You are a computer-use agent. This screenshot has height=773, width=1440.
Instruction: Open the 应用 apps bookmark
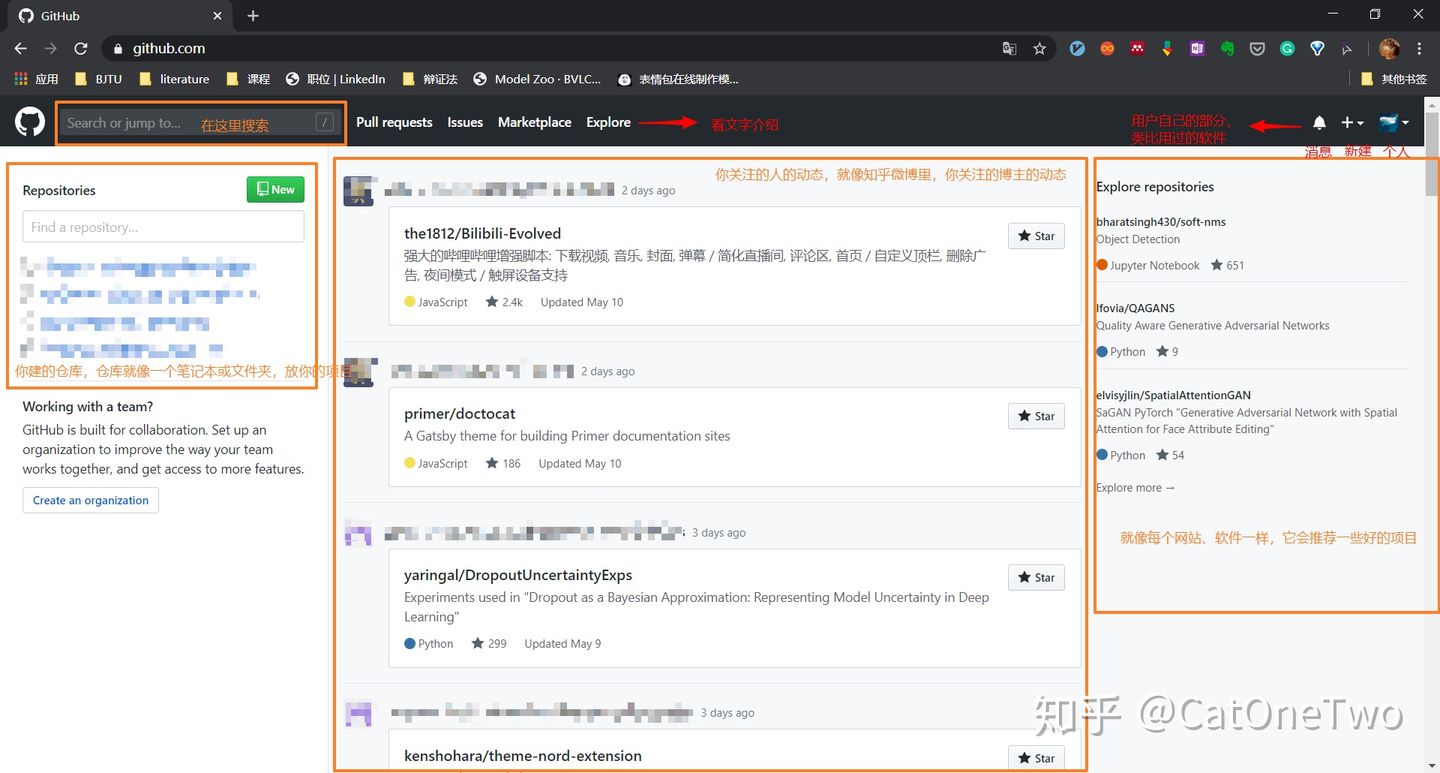pos(36,79)
